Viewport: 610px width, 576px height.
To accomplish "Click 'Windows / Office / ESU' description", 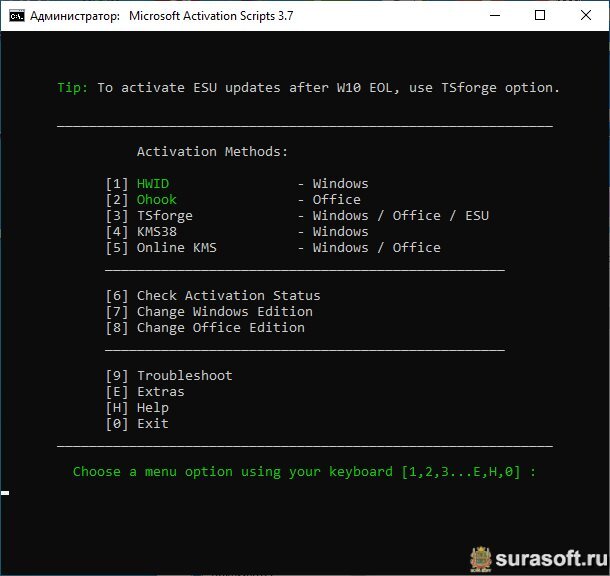I will [x=401, y=215].
